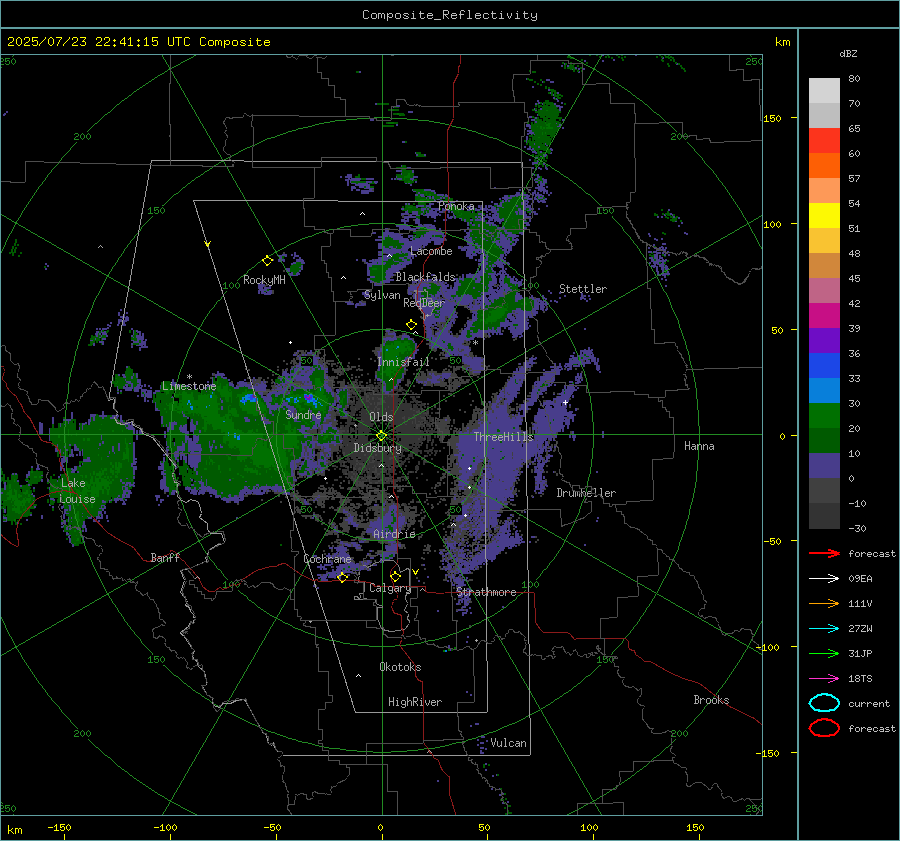Click the RedDeer city label
This screenshot has height=841, width=900.
click(x=424, y=303)
